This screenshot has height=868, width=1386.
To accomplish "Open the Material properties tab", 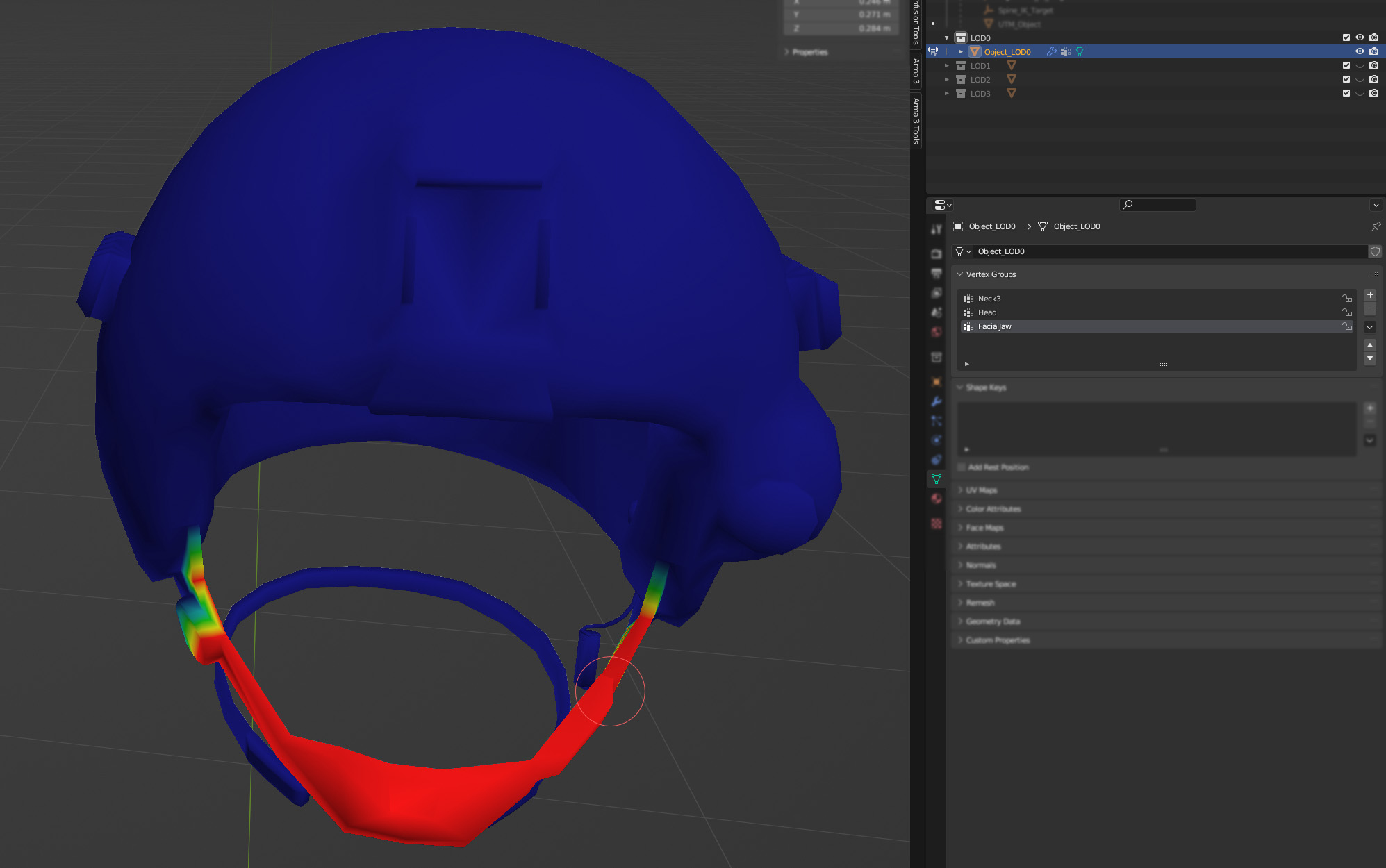I will click(937, 499).
